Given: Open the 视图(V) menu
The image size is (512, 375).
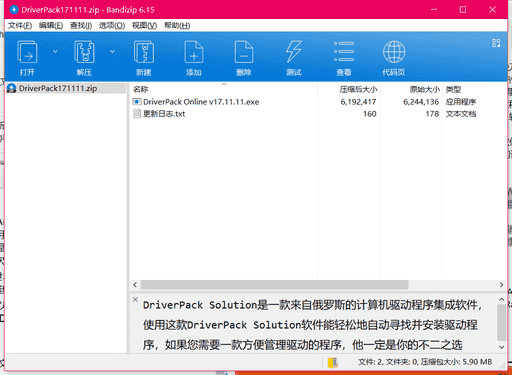Looking at the screenshot, I should [144, 25].
